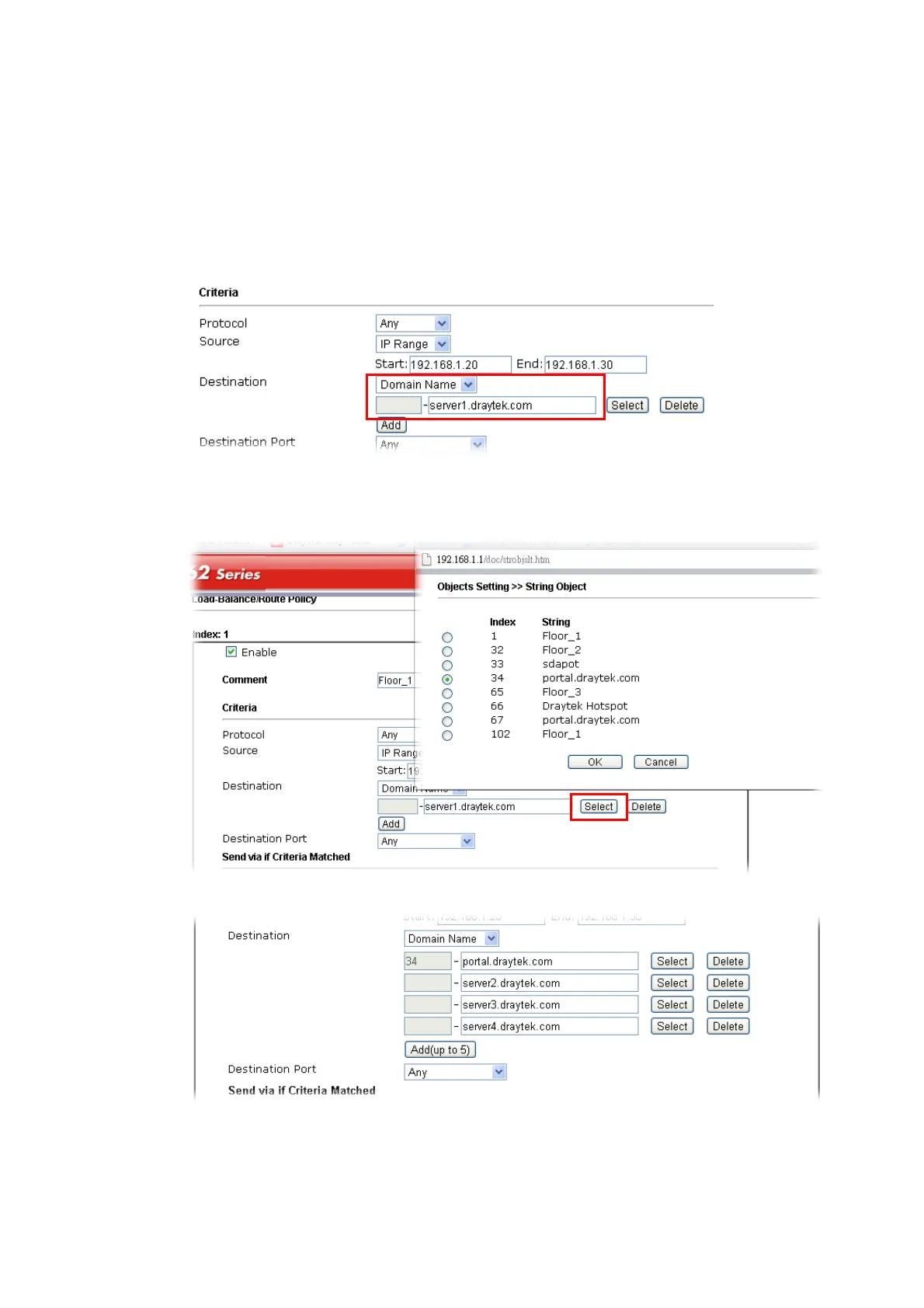Click the Add button in the top Criteria screenshot

(x=391, y=426)
